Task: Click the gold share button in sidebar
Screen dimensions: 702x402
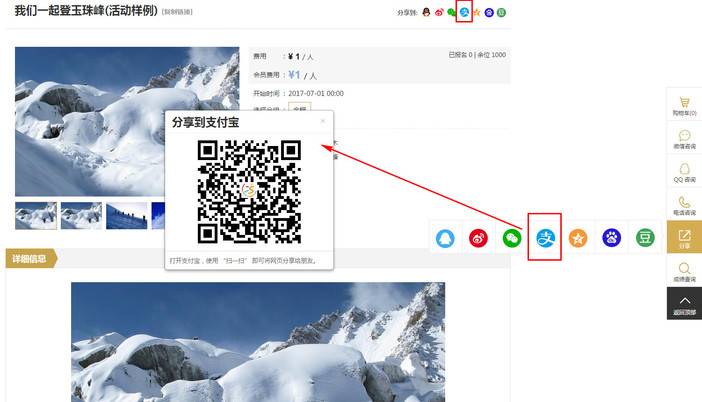Action: click(684, 238)
